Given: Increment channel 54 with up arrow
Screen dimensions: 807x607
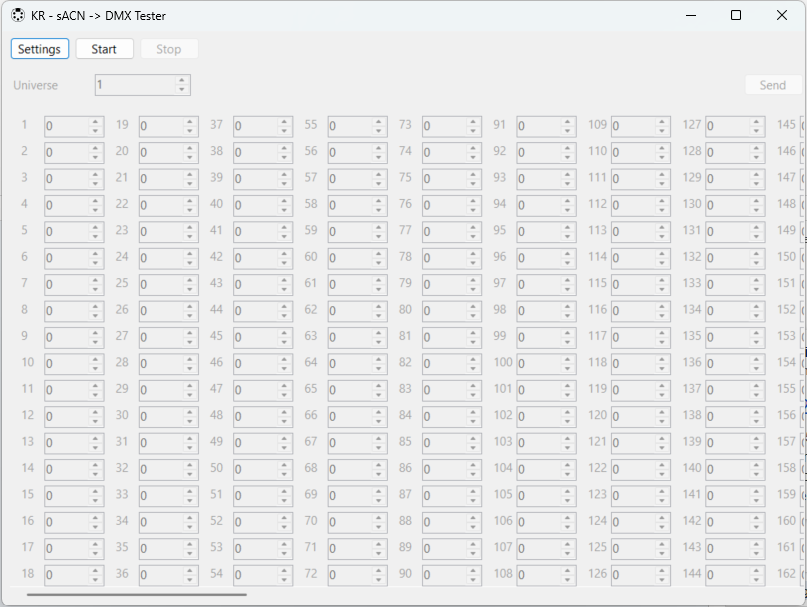Looking at the screenshot, I should 284,570.
